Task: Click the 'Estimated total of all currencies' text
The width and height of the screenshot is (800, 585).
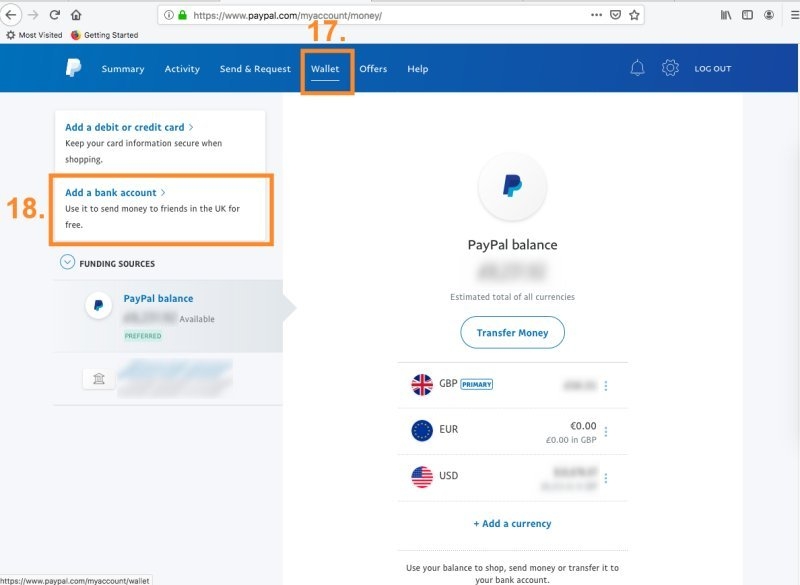Action: tap(512, 297)
